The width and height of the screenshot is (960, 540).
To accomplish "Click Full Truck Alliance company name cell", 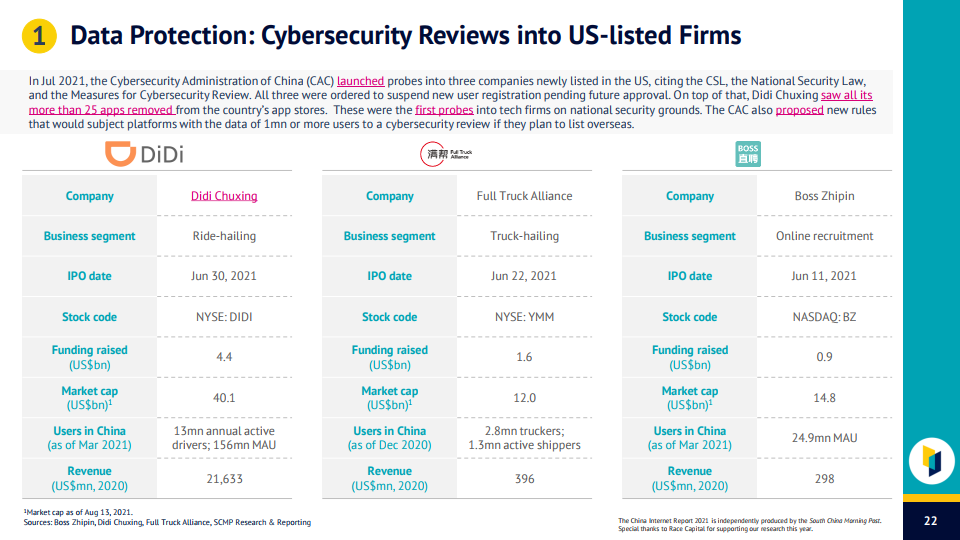I will (524, 196).
